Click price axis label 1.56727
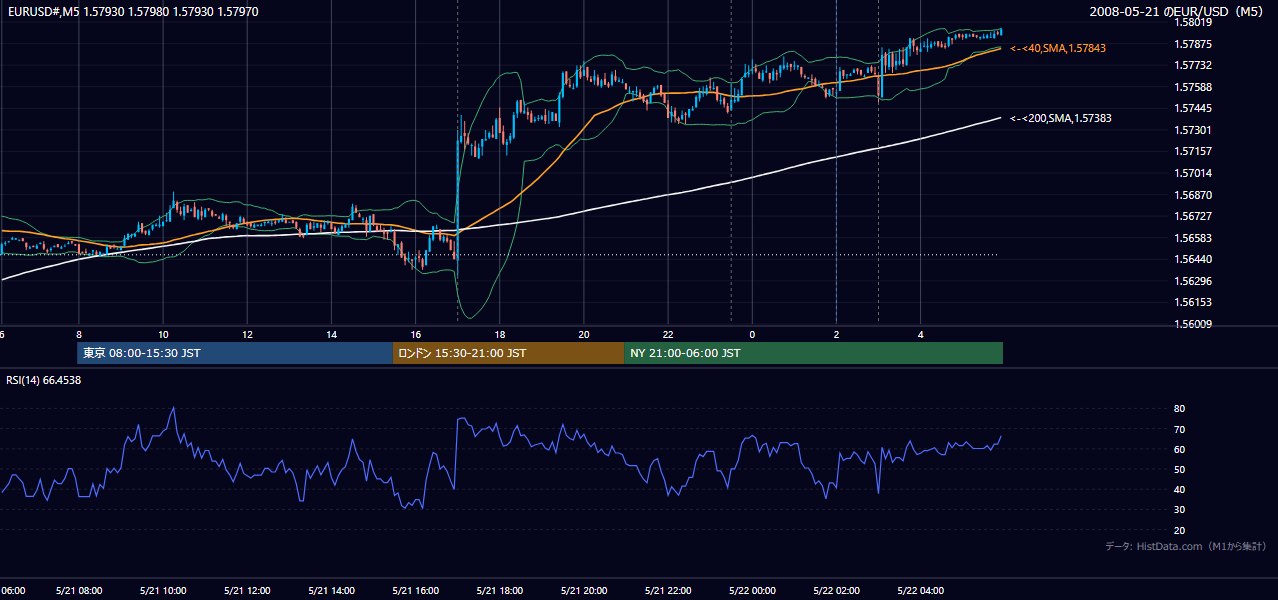Screen dimensions: 1278x600 pyautogui.click(x=1191, y=216)
